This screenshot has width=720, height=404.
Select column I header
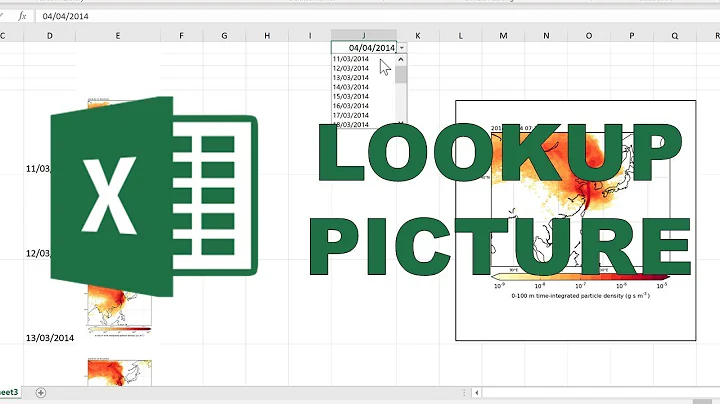tap(309, 35)
